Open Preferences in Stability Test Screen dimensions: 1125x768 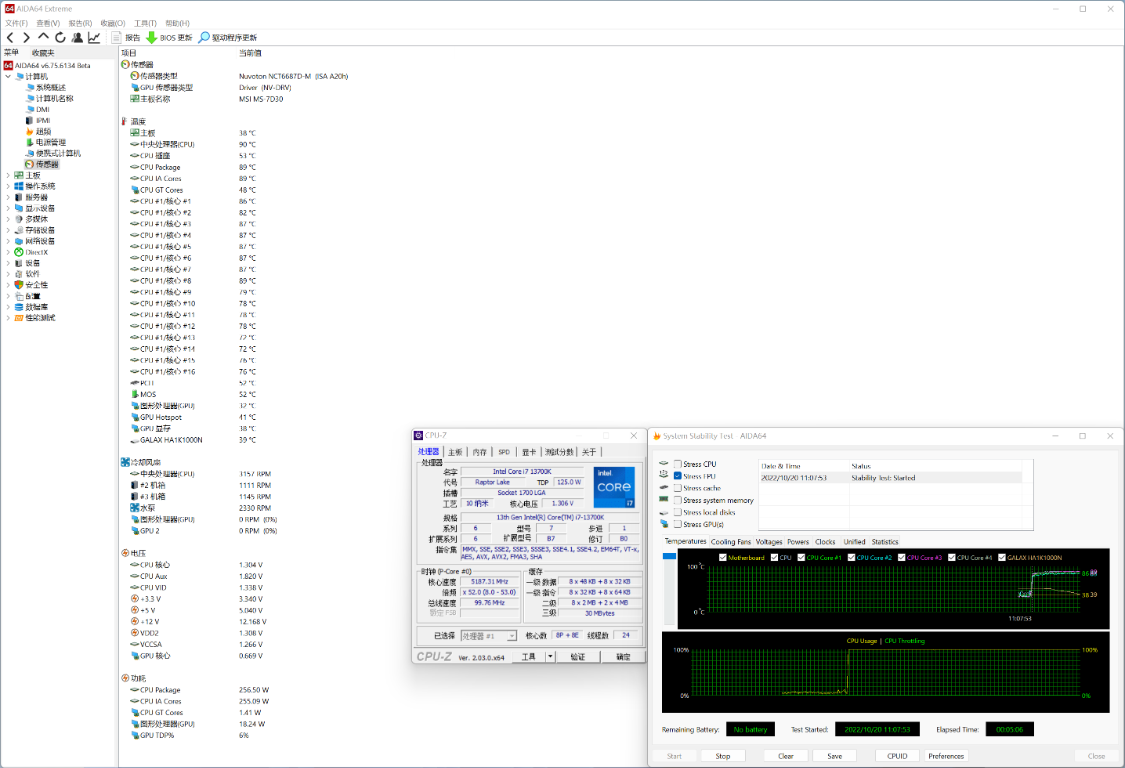coord(946,756)
